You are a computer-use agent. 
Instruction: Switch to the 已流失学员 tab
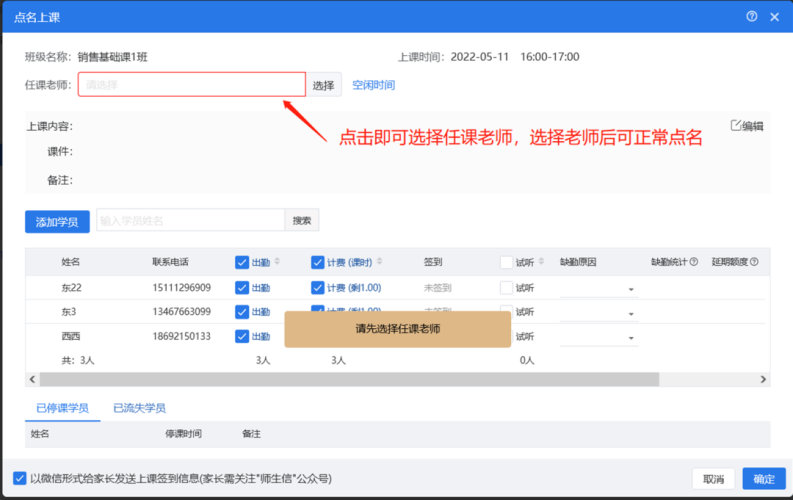[139, 408]
